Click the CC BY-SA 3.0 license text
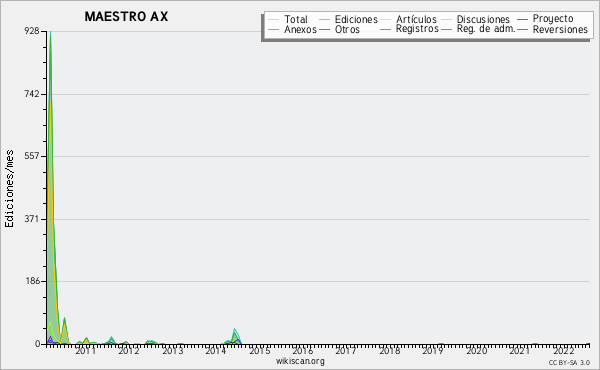 coord(569,362)
